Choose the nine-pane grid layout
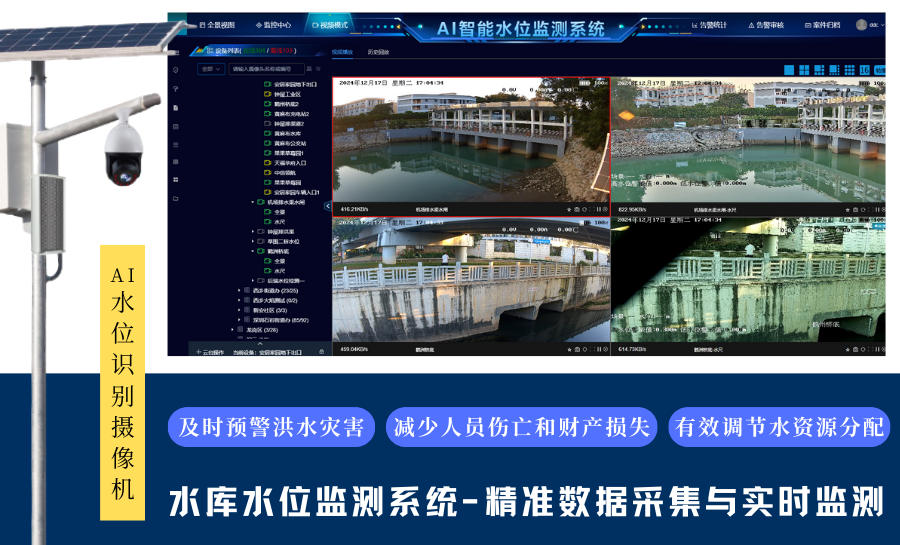The width and height of the screenshot is (900, 545). 849,70
